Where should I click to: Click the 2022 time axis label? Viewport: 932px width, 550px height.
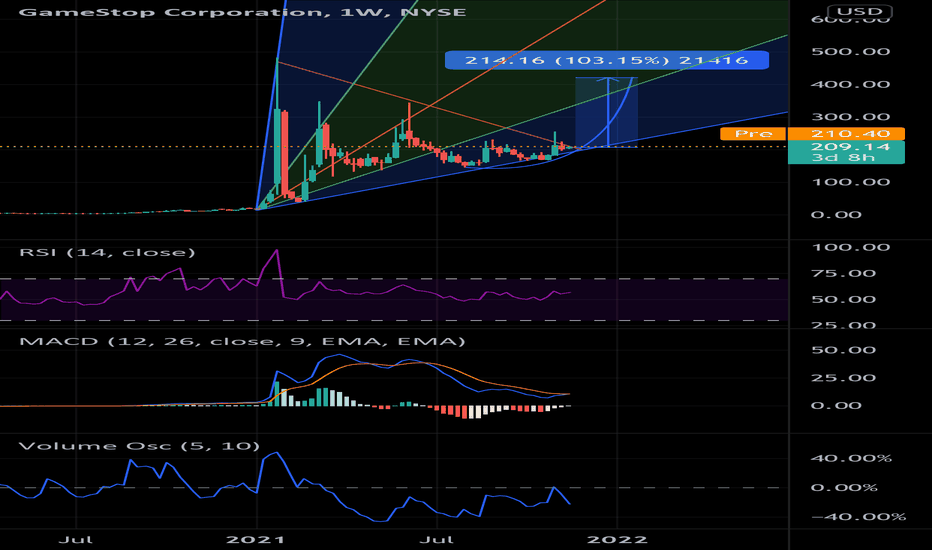pos(617,540)
